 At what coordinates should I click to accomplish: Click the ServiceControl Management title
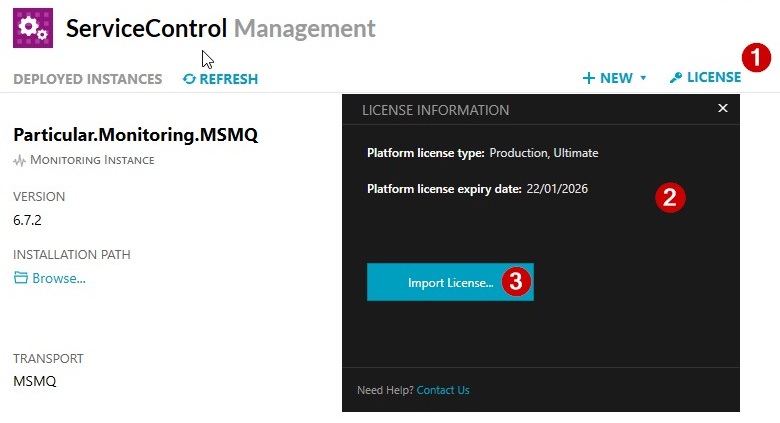[220, 28]
